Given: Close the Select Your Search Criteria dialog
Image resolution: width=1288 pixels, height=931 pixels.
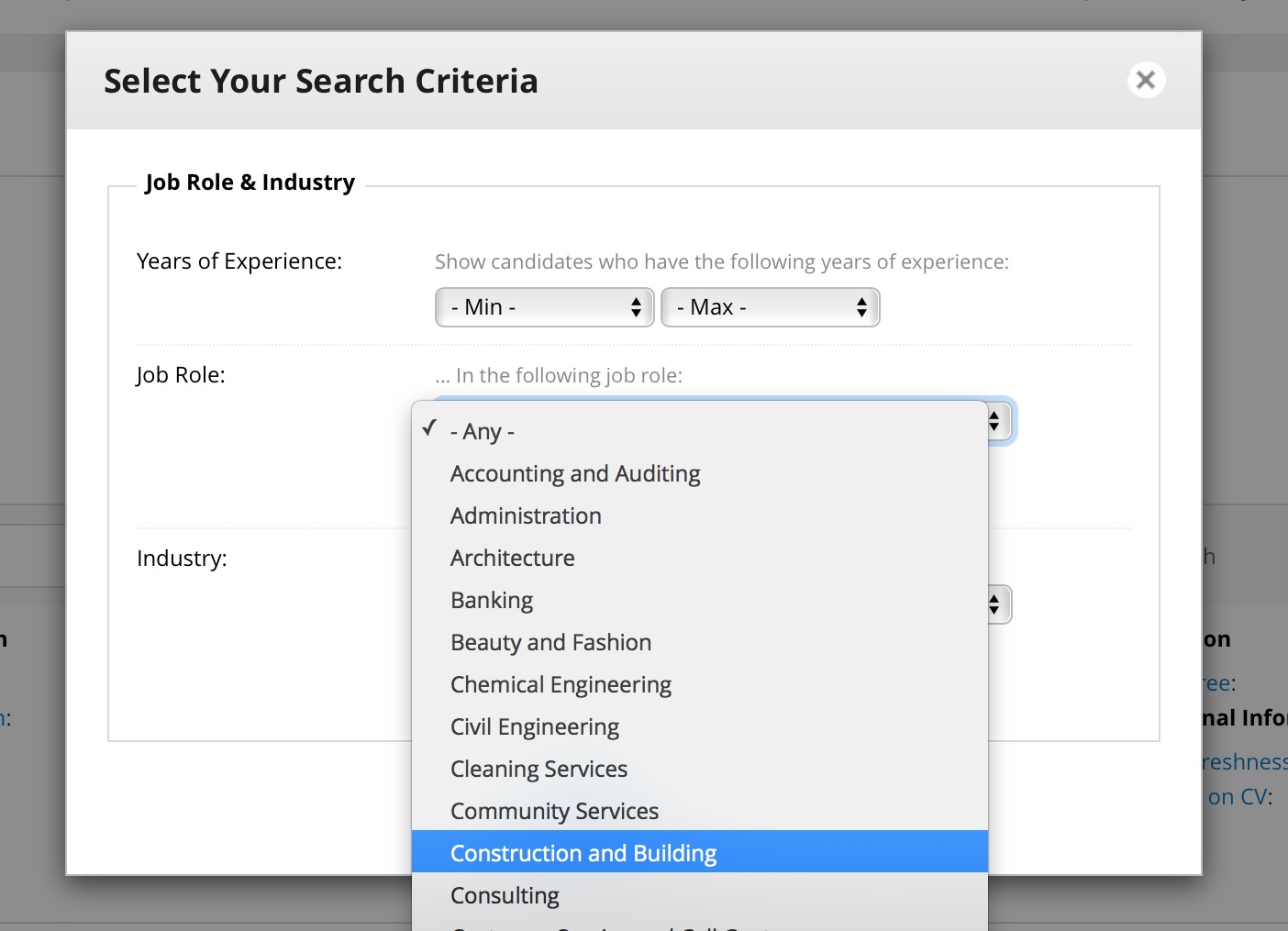Looking at the screenshot, I should [1145, 80].
